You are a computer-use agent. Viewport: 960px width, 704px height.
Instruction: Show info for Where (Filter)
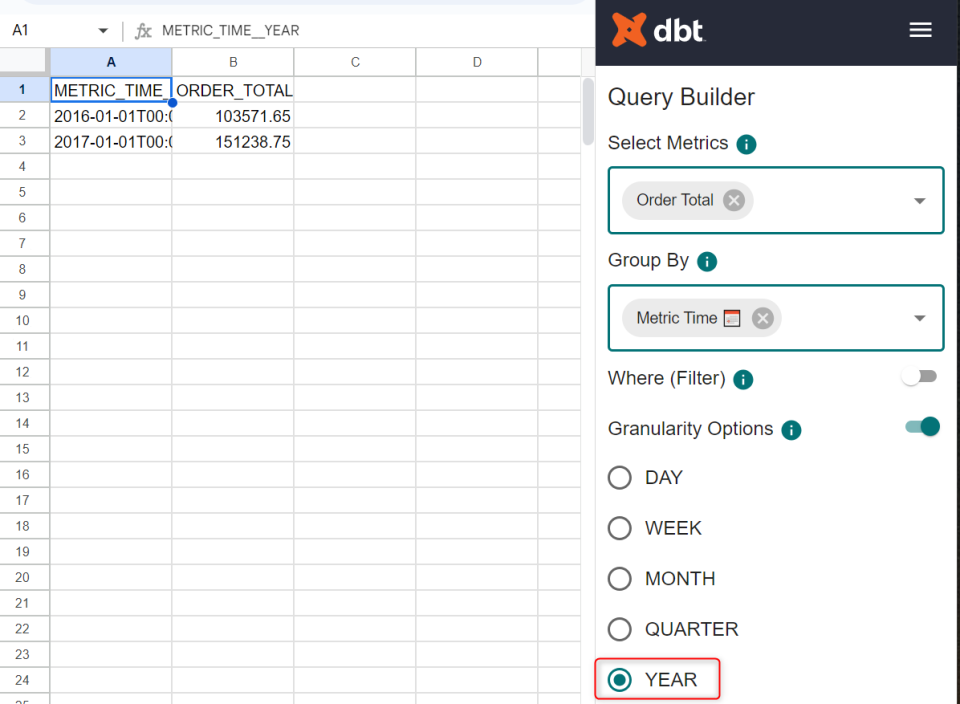click(743, 380)
